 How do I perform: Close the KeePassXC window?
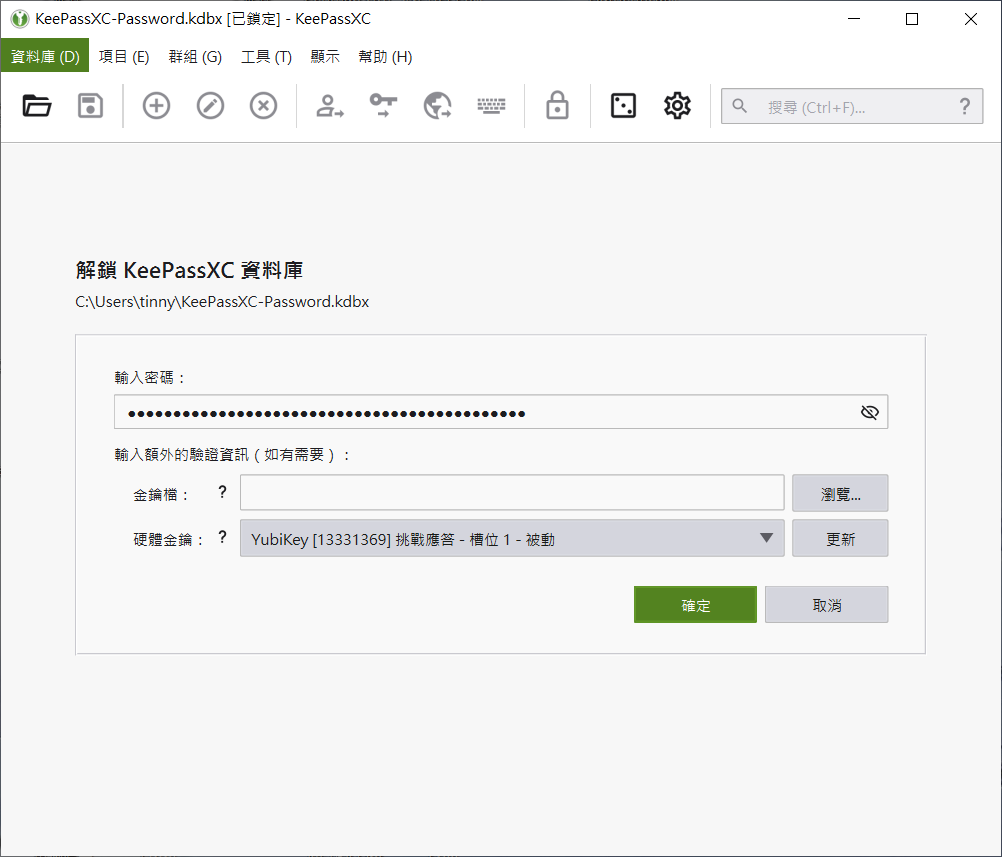coord(971,19)
